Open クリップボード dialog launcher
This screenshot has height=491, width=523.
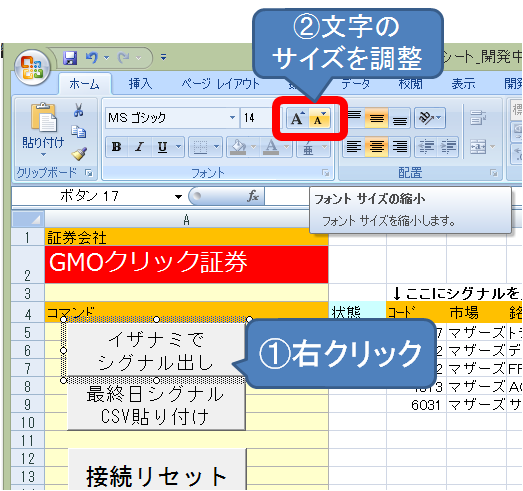(89, 173)
